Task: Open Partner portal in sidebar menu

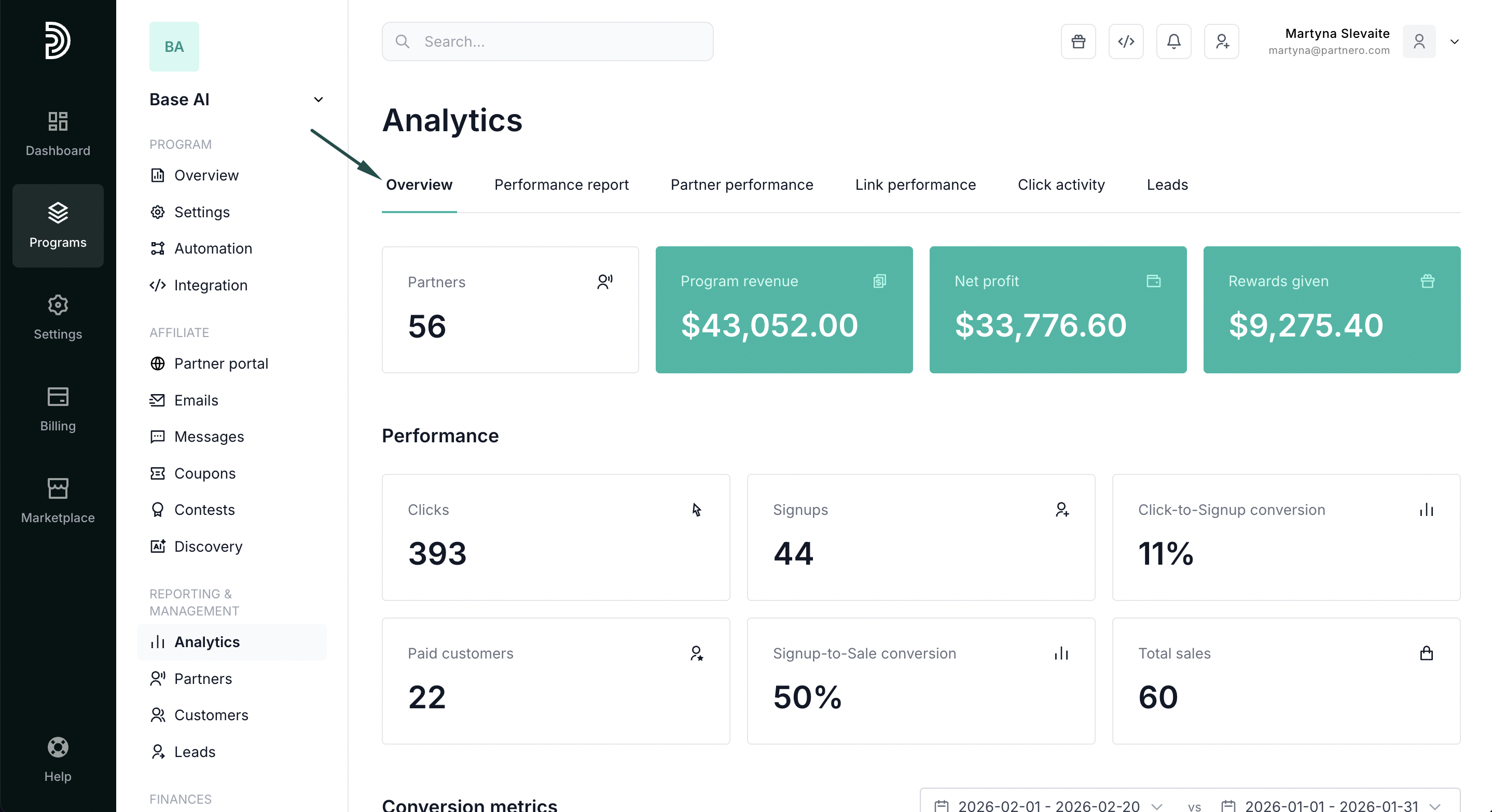Action: [x=220, y=363]
